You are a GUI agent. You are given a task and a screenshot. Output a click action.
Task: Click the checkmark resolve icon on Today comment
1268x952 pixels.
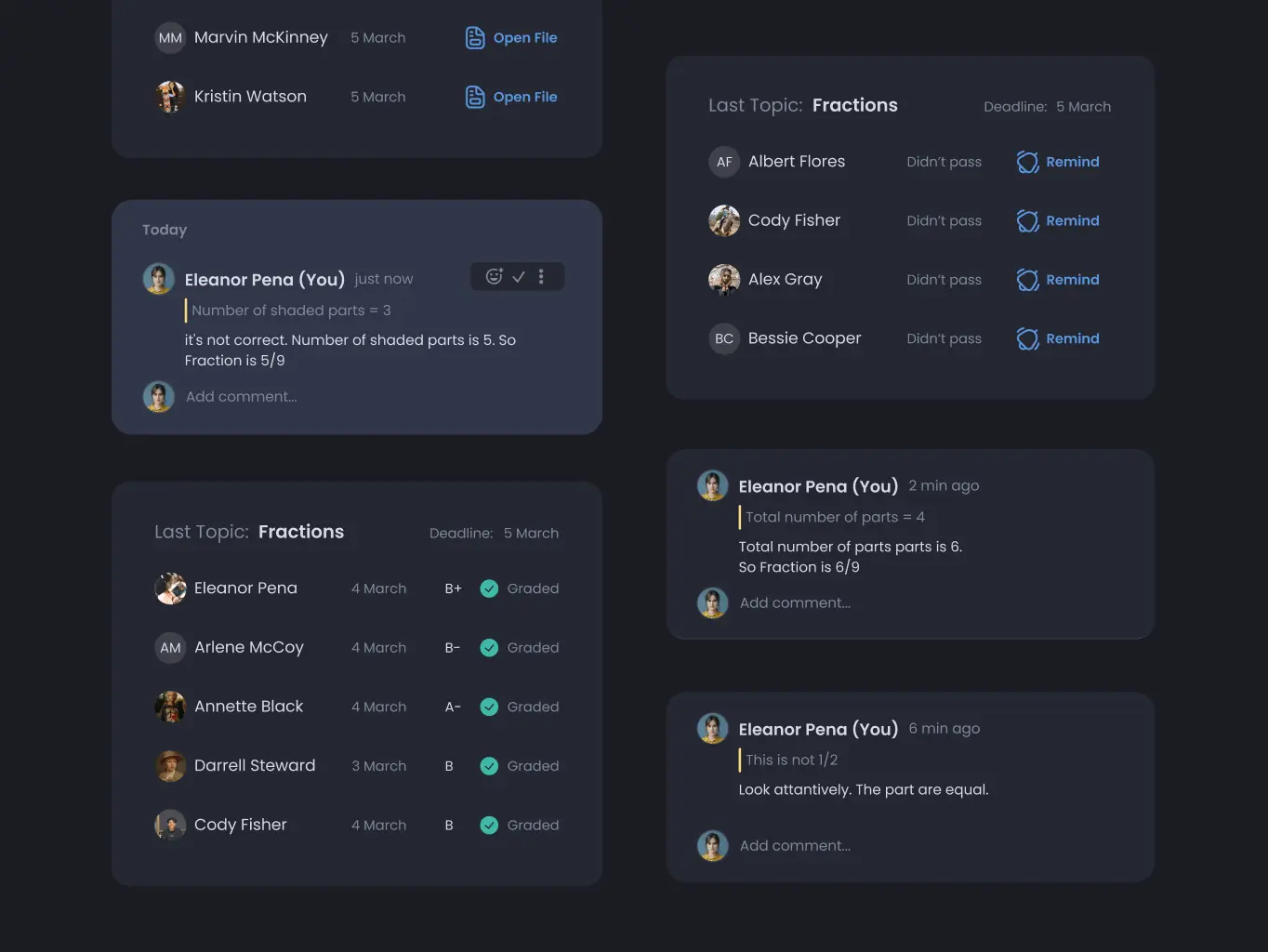[x=519, y=276]
